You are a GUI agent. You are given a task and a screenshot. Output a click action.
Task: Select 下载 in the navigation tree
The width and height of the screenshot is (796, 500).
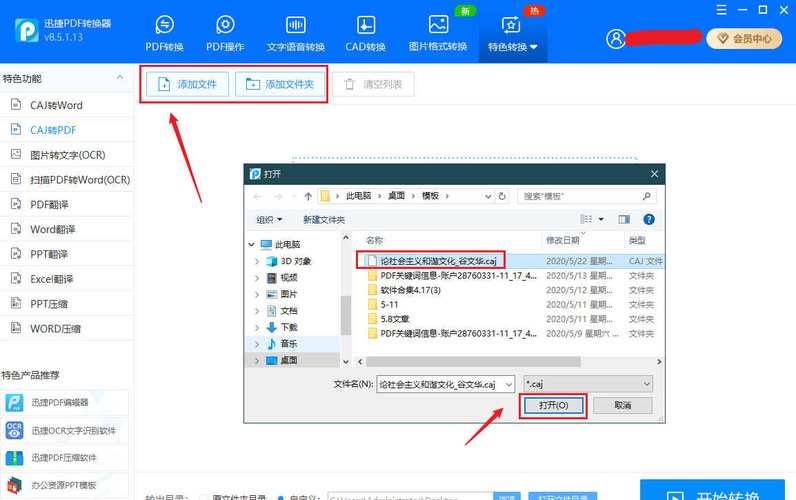[289, 327]
